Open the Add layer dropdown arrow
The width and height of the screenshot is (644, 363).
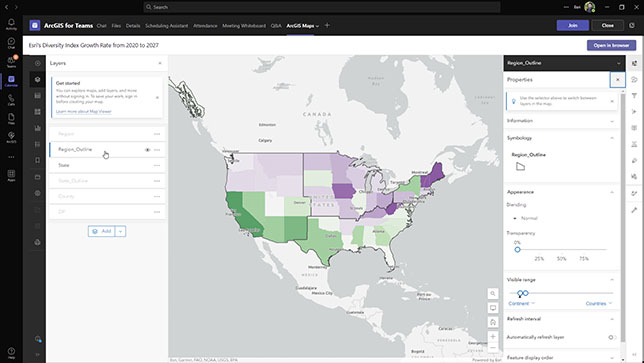tap(120, 231)
